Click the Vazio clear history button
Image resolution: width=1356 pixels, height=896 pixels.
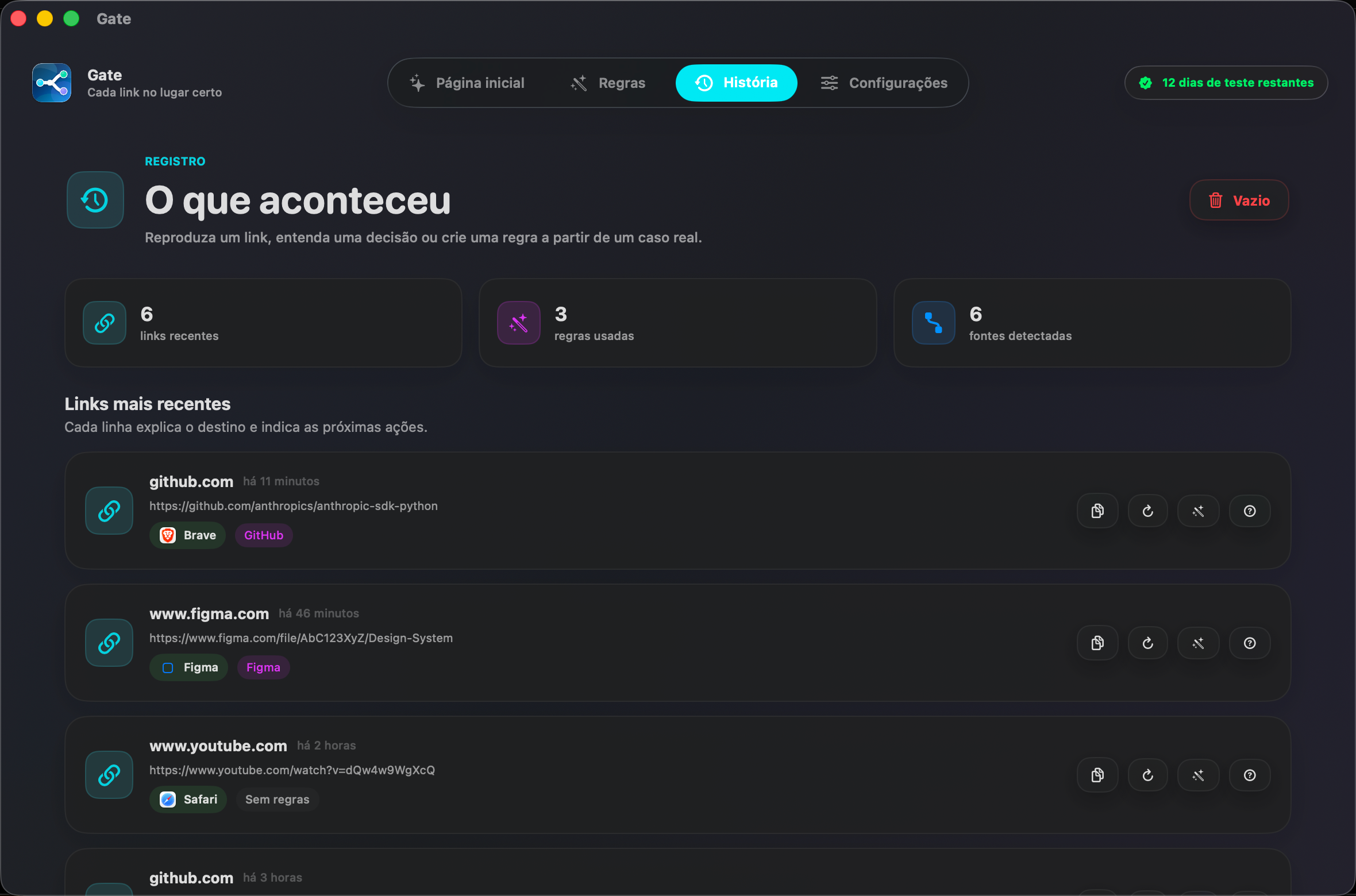click(1239, 200)
